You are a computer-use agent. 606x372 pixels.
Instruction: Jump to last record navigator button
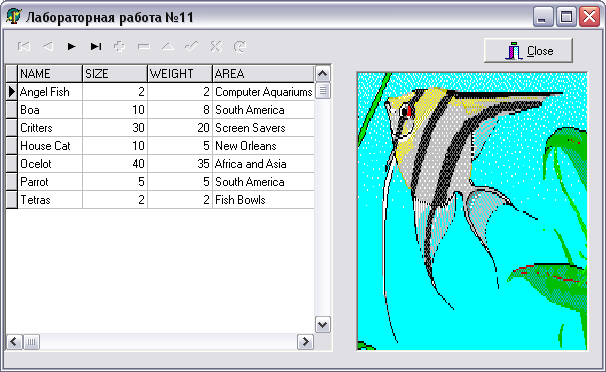(96, 47)
